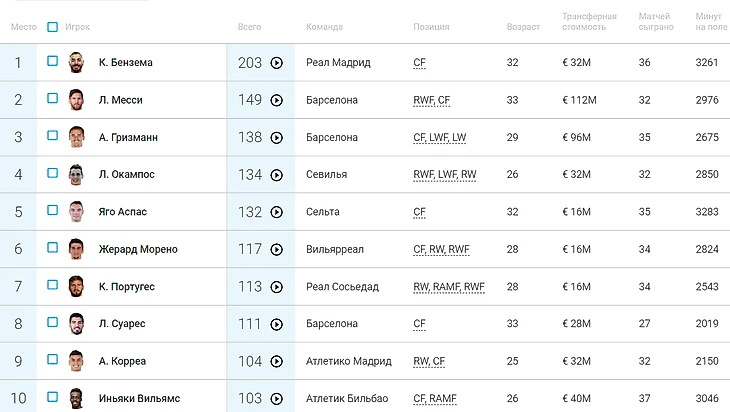Play video clips for Benzema's 203 total
This screenshot has width=730, height=412.
pyautogui.click(x=276, y=62)
